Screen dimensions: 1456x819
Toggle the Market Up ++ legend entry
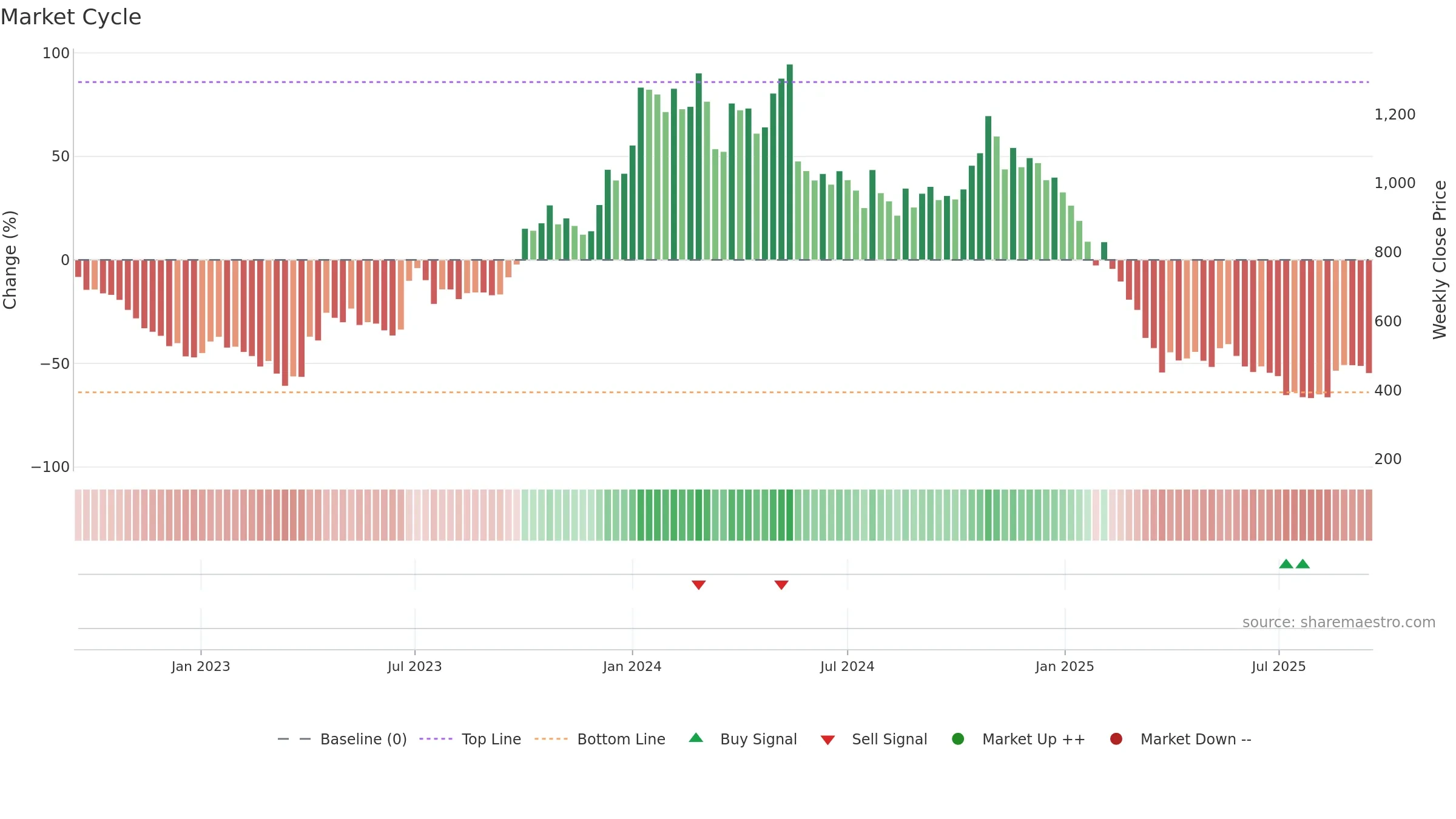pyautogui.click(x=1018, y=739)
